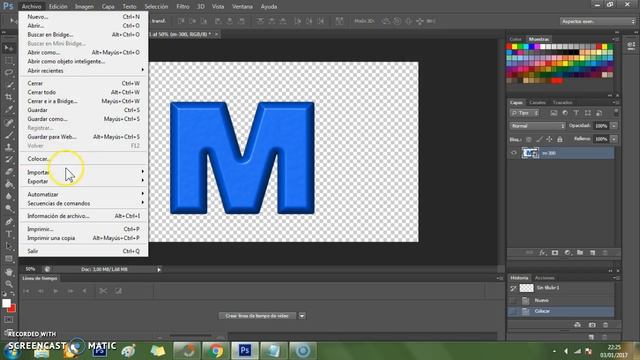The height and width of the screenshot is (360, 640).
Task: Switch to the Canales tab
Action: (x=538, y=102)
